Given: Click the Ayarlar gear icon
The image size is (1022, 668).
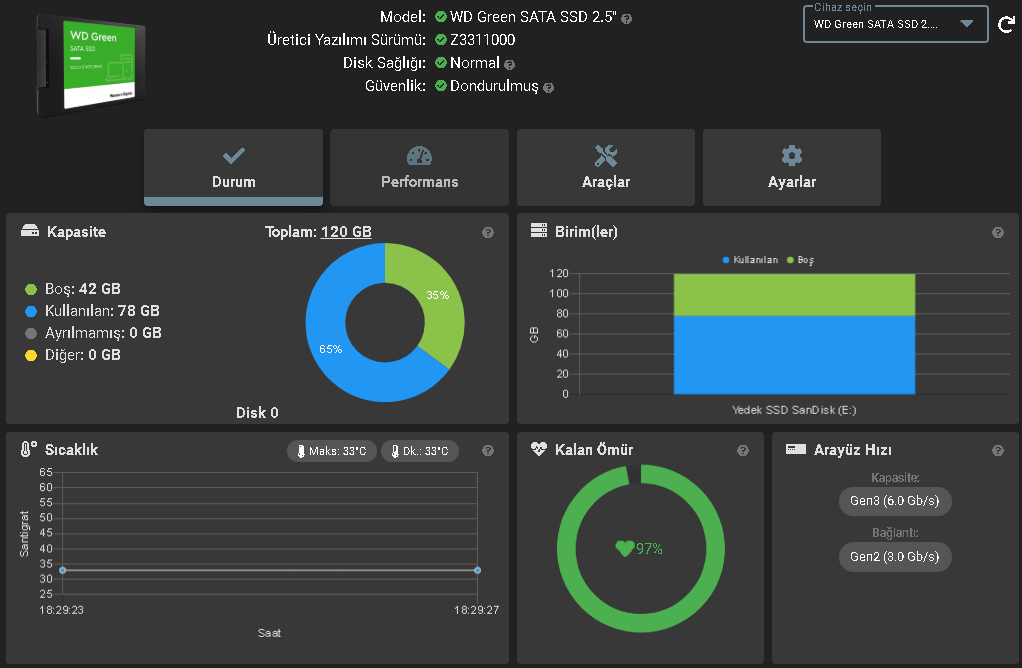Looking at the screenshot, I should click(x=791, y=156).
